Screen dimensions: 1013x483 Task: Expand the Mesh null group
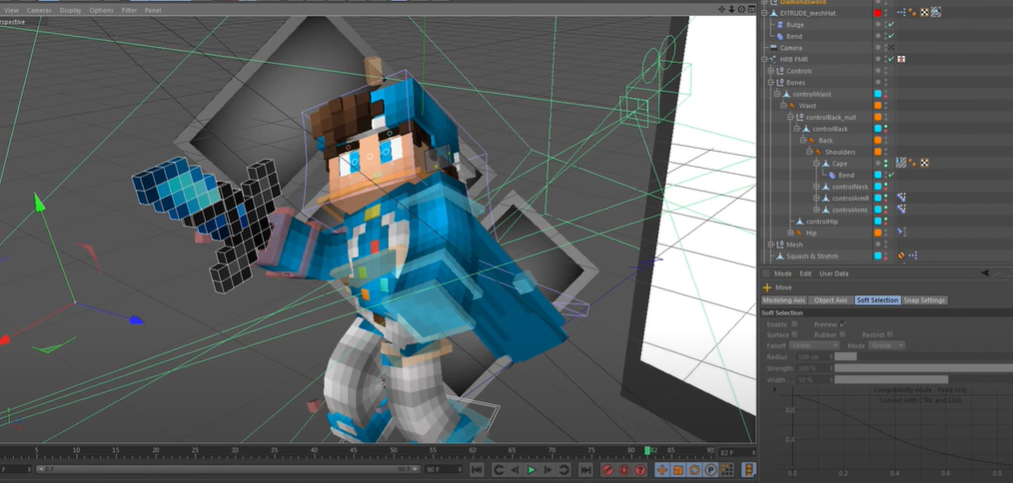(771, 245)
